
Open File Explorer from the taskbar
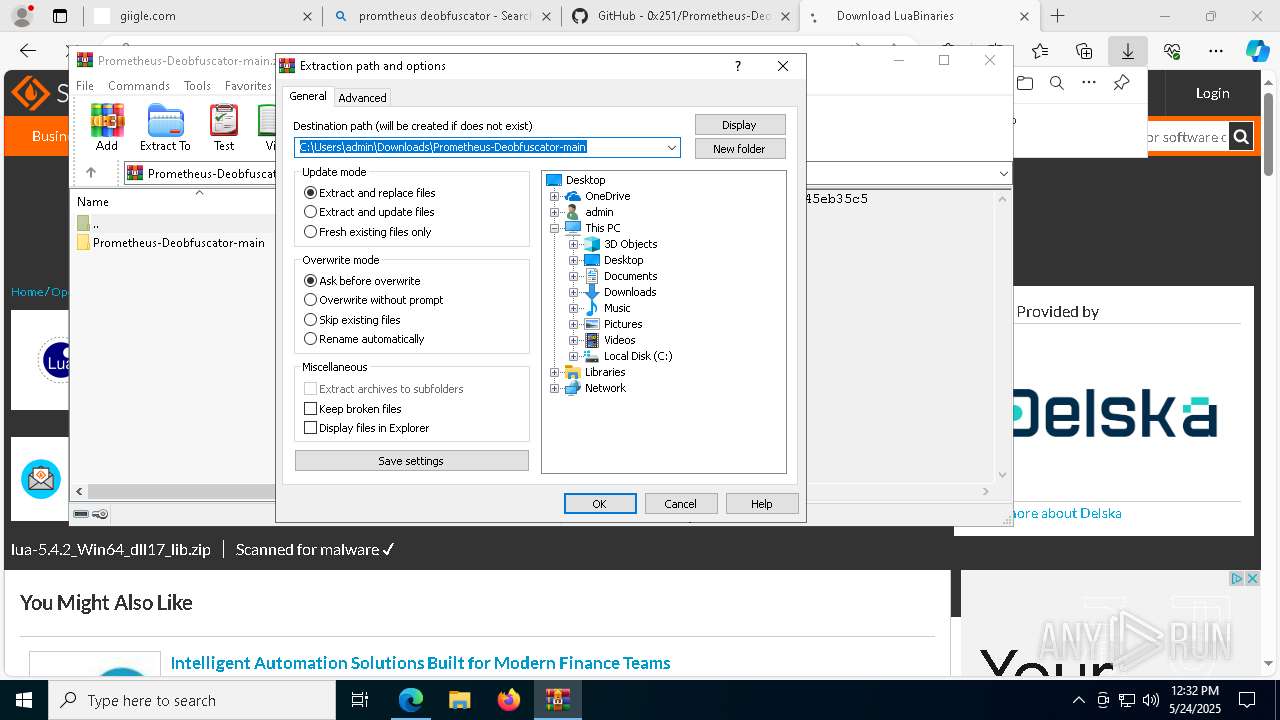(460, 700)
